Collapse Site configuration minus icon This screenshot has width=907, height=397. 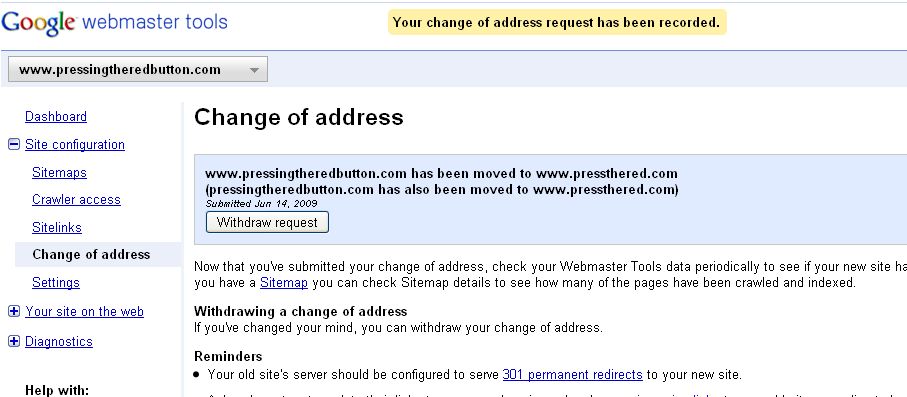coord(14,144)
